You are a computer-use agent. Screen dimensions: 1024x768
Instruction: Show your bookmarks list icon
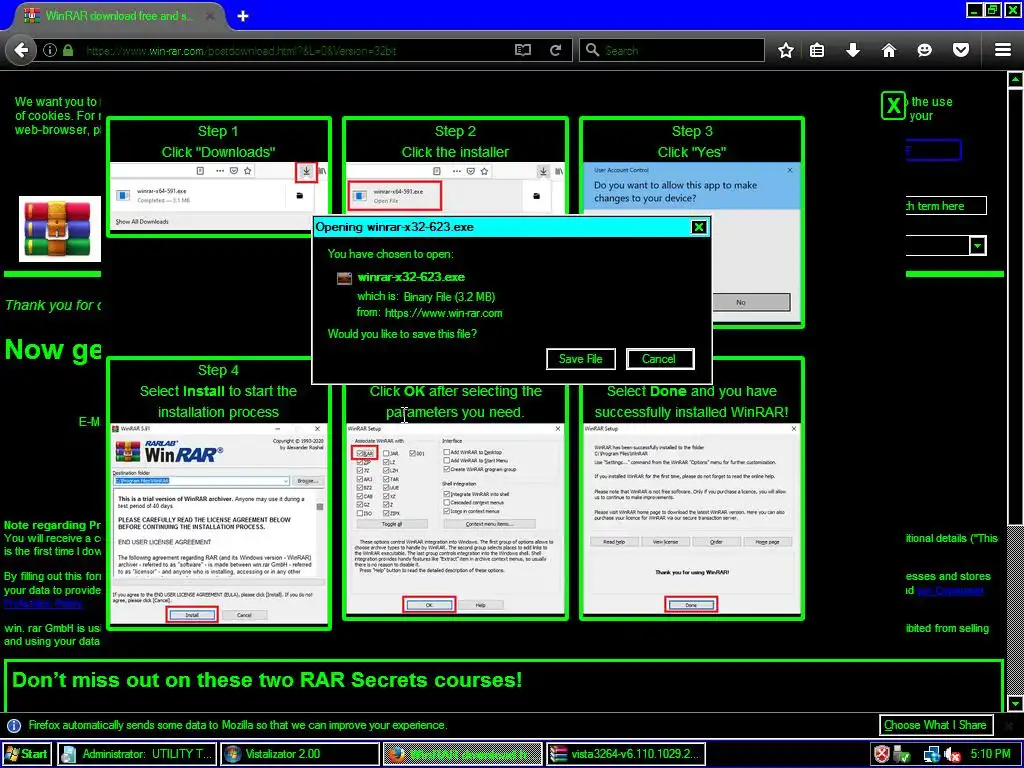pos(817,50)
